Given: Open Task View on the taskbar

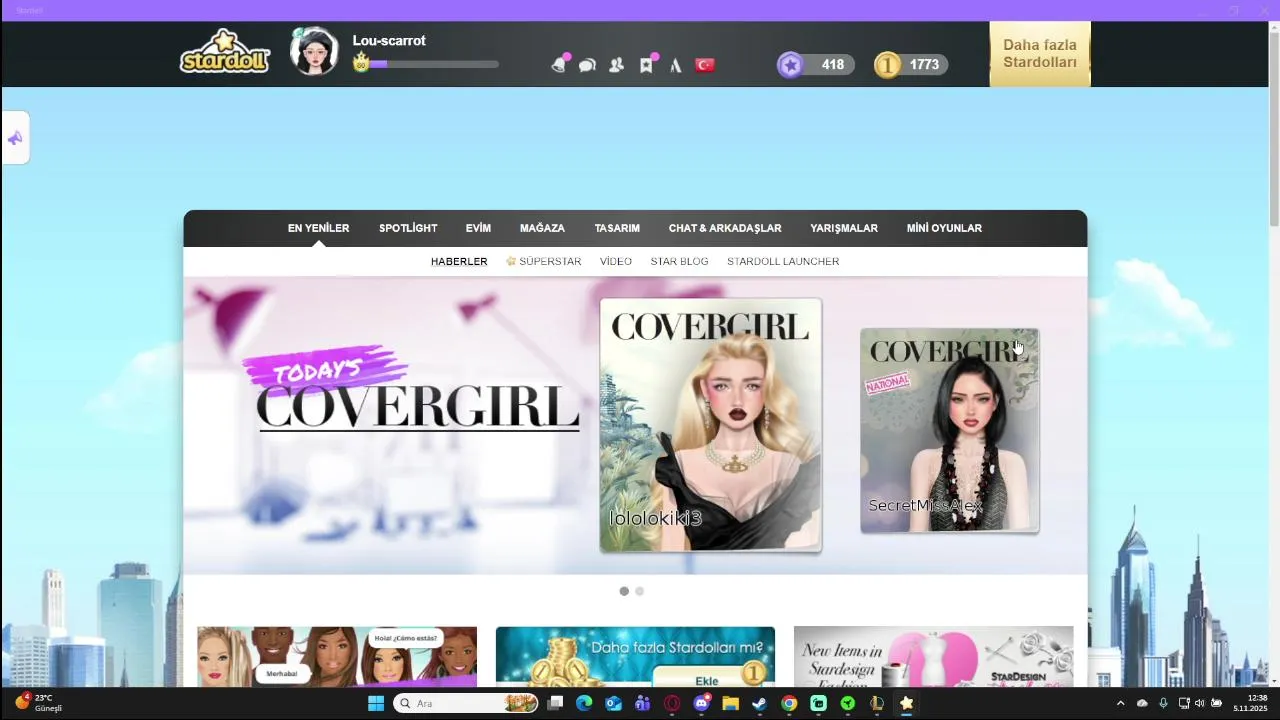Looking at the screenshot, I should coord(555,703).
